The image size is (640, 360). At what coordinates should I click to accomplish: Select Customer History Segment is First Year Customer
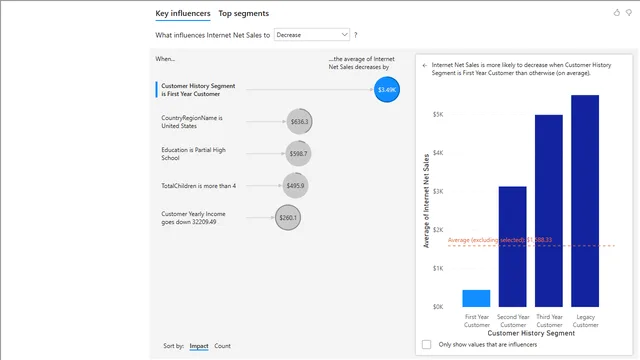(198, 90)
